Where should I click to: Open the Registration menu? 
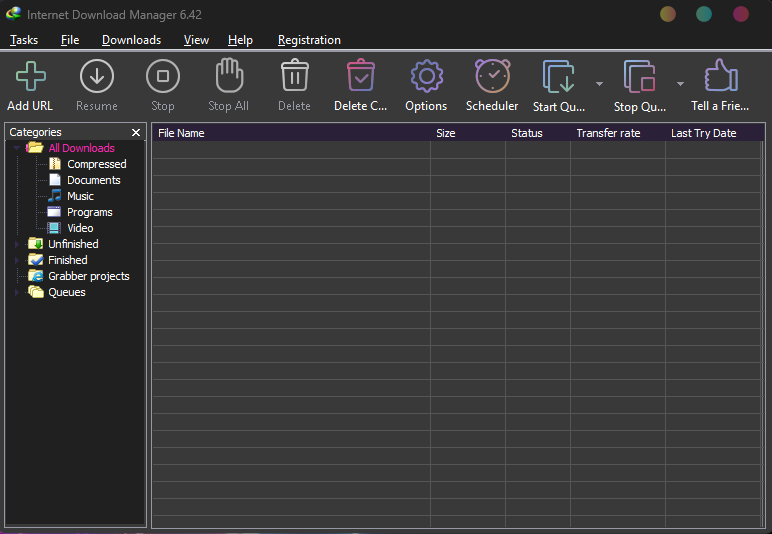pos(309,40)
